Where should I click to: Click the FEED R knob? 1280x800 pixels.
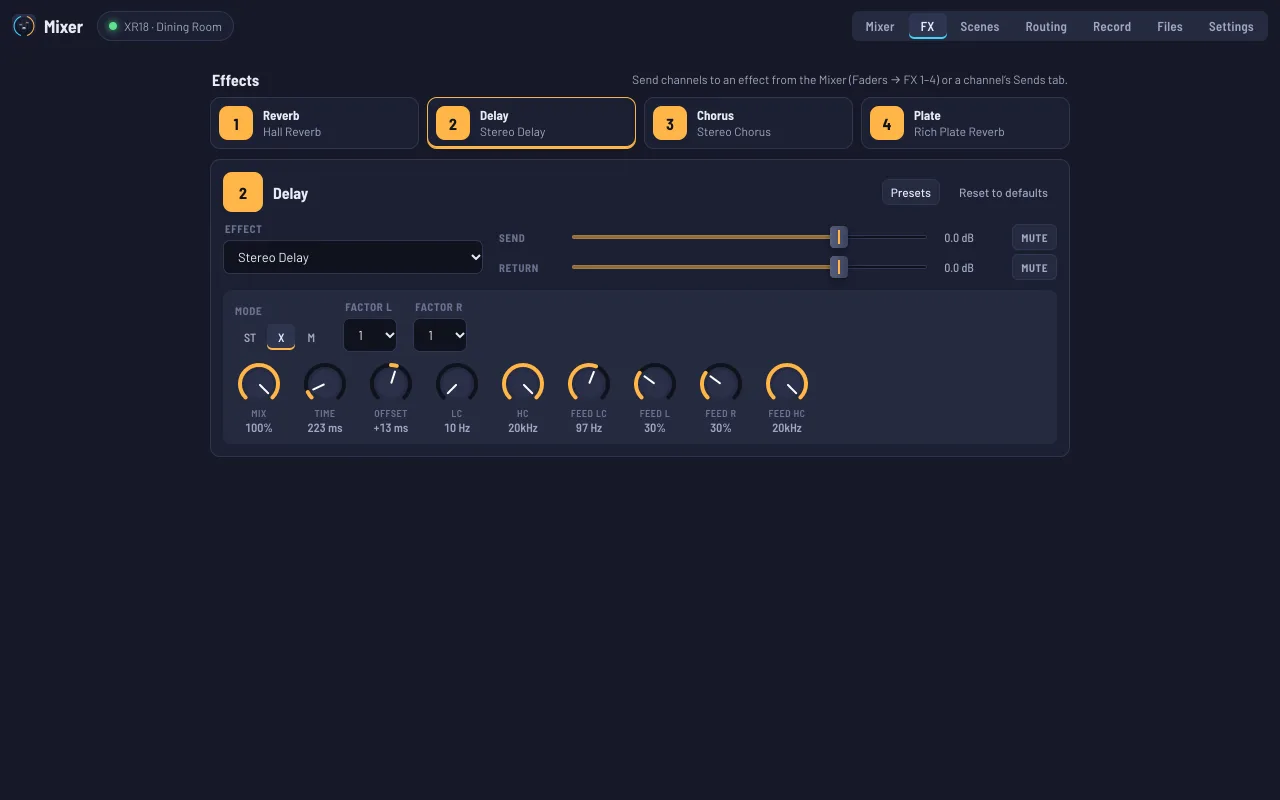click(721, 384)
